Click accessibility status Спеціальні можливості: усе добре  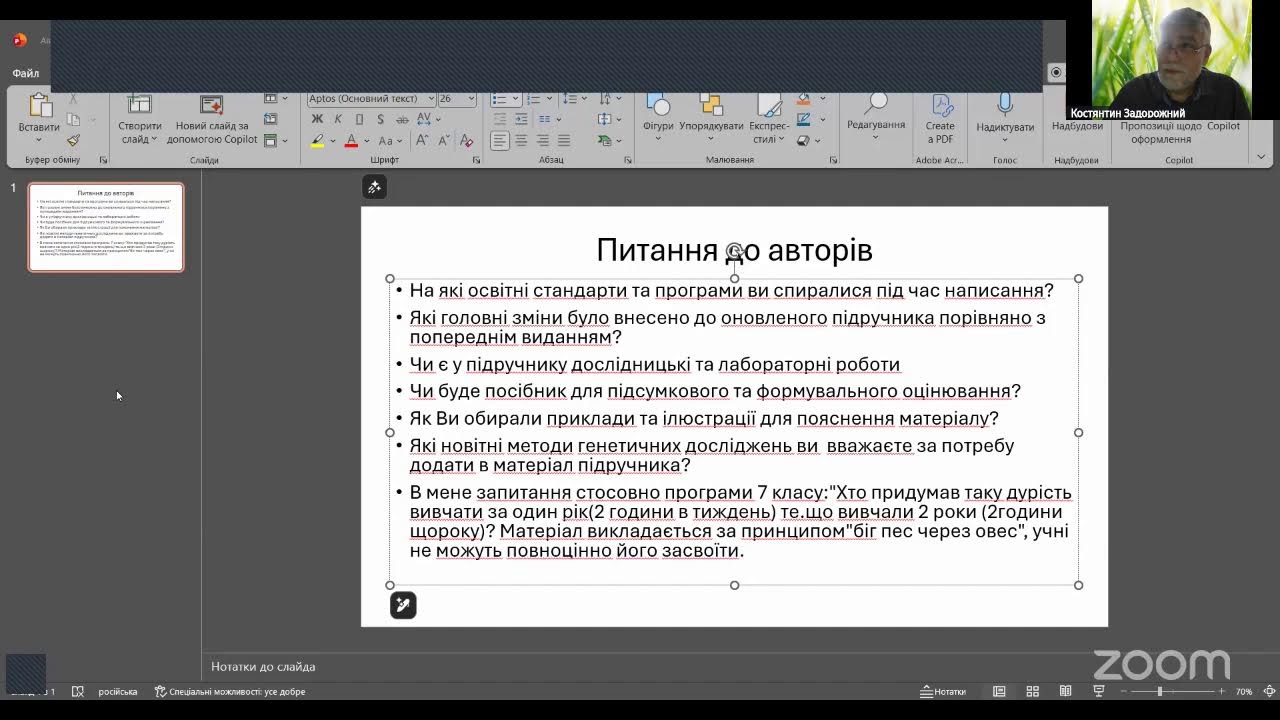[x=230, y=691]
